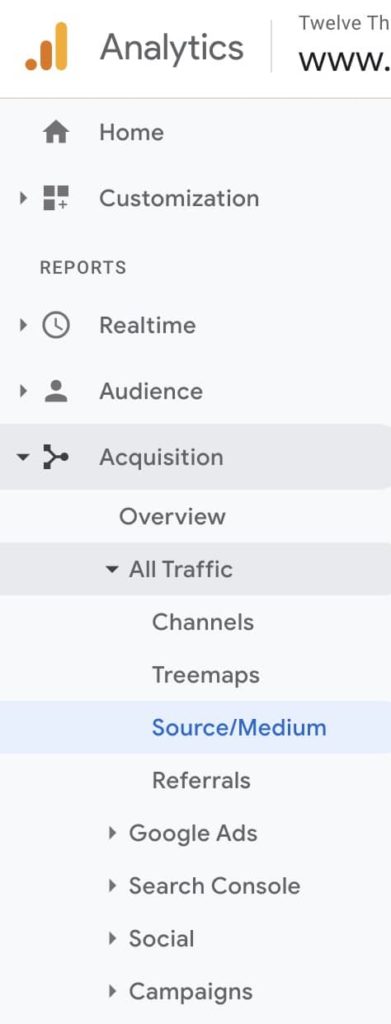The width and height of the screenshot is (391, 1024).
Task: Click the Customization dashboard grid icon
Action: pyautogui.click(x=55, y=198)
